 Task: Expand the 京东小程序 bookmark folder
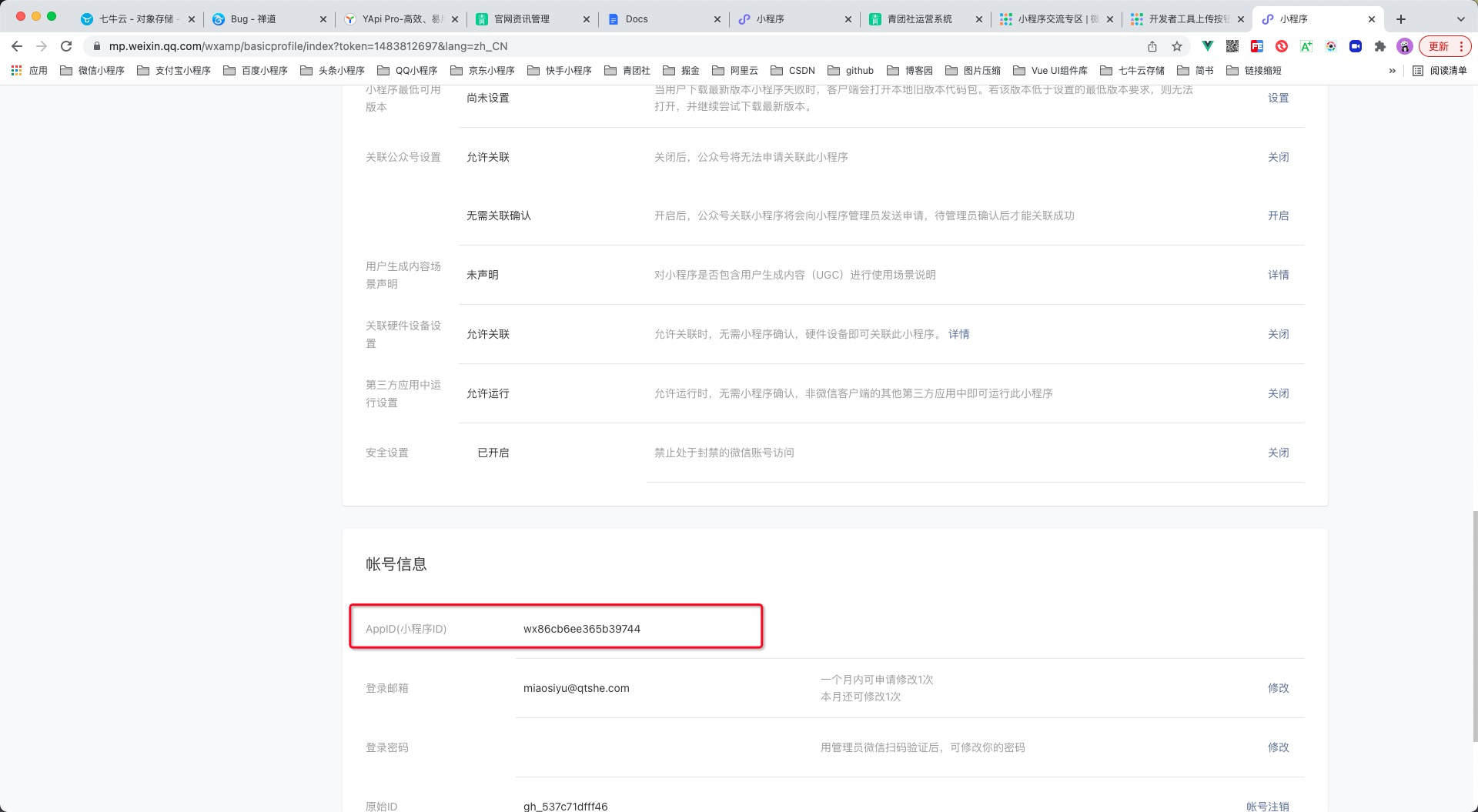click(x=482, y=71)
